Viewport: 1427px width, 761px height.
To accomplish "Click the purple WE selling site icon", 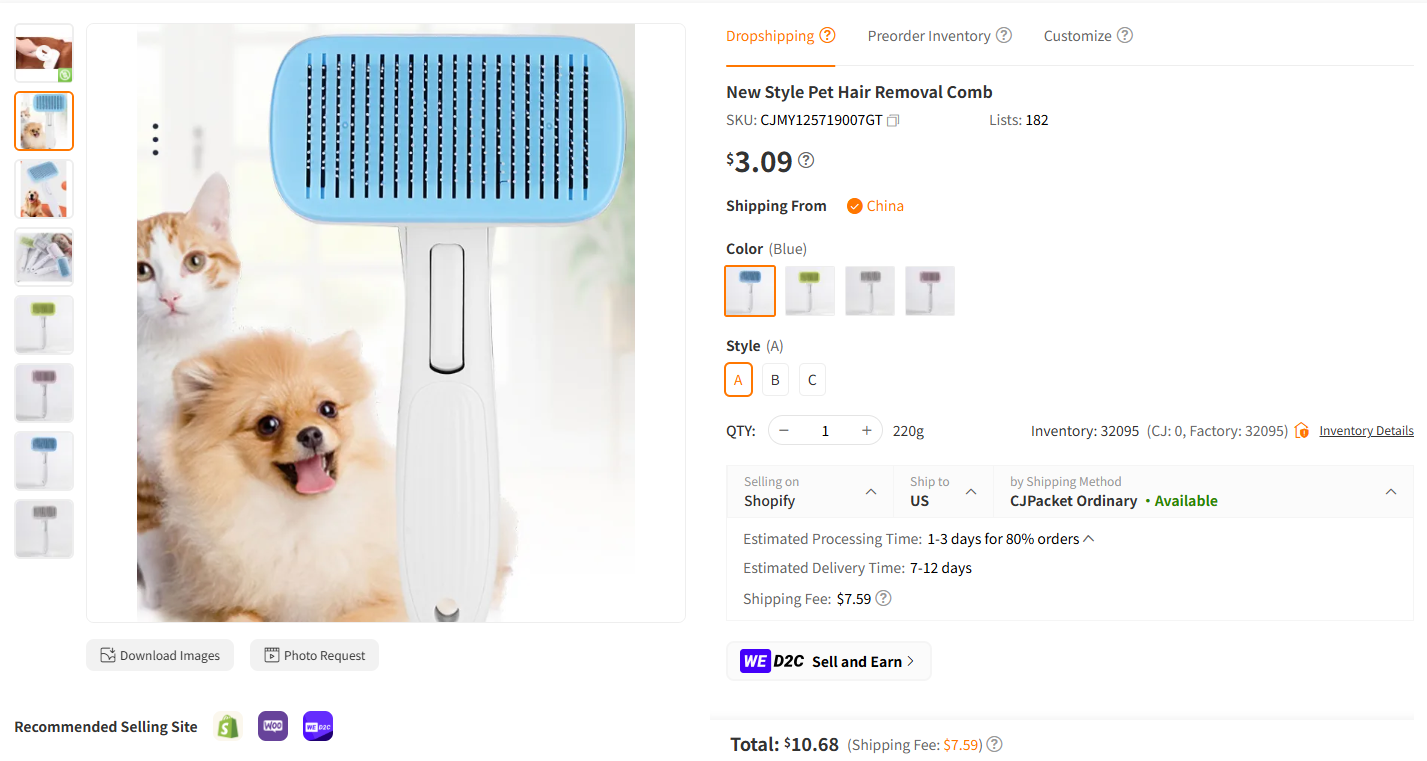I will 317,726.
